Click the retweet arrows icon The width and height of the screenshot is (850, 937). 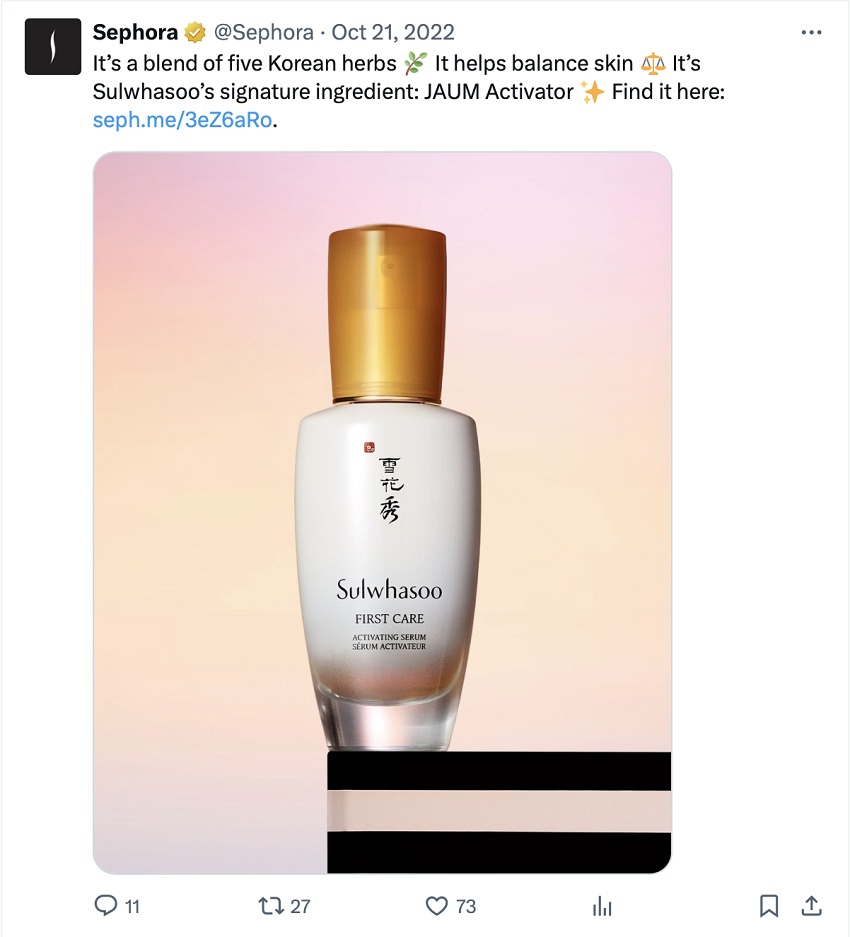pos(271,906)
